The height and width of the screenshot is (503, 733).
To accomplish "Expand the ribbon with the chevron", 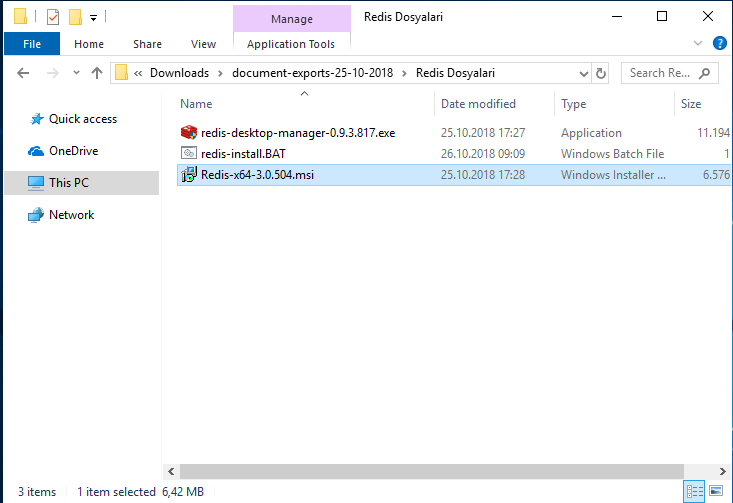I will [x=699, y=44].
